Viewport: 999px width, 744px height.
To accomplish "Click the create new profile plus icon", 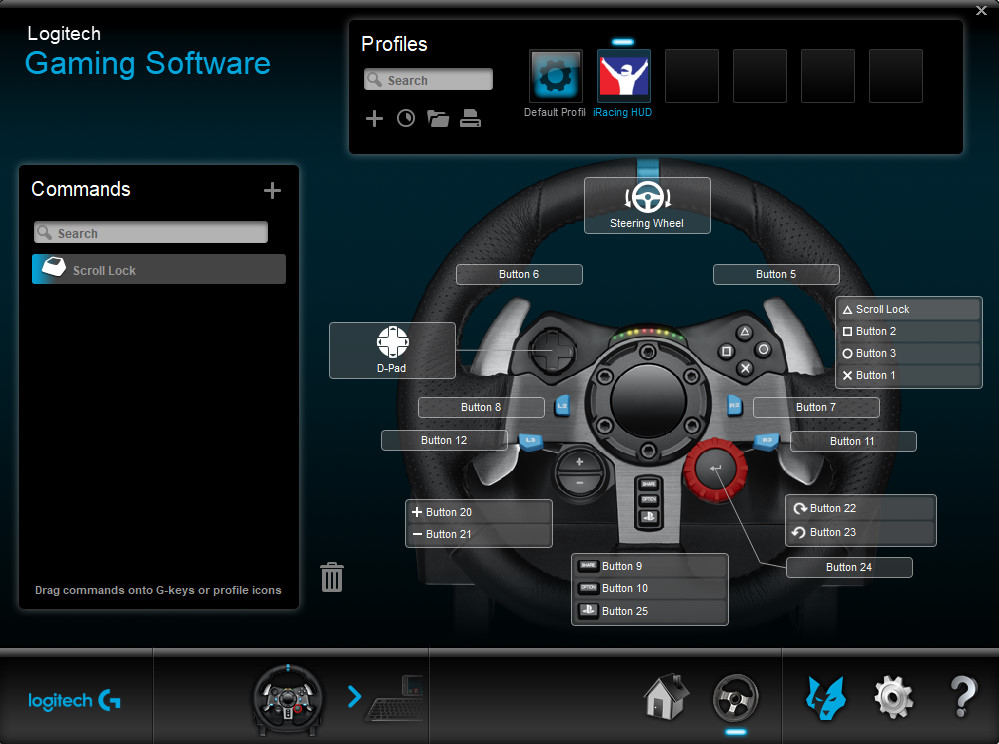I will [374, 119].
